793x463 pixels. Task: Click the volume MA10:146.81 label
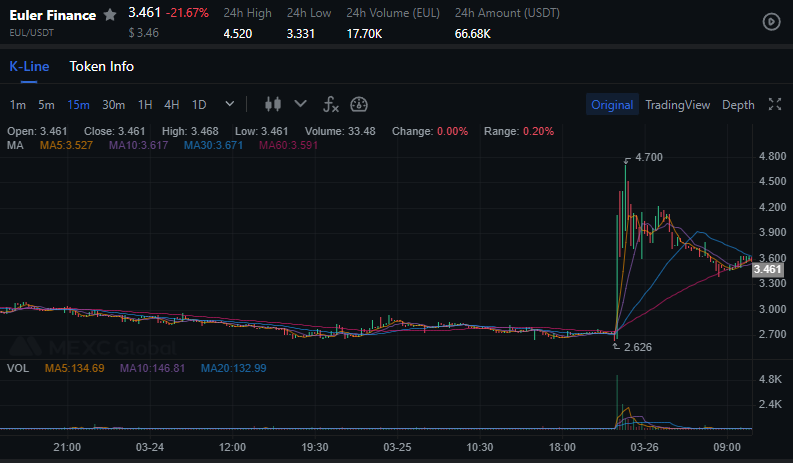coord(152,368)
